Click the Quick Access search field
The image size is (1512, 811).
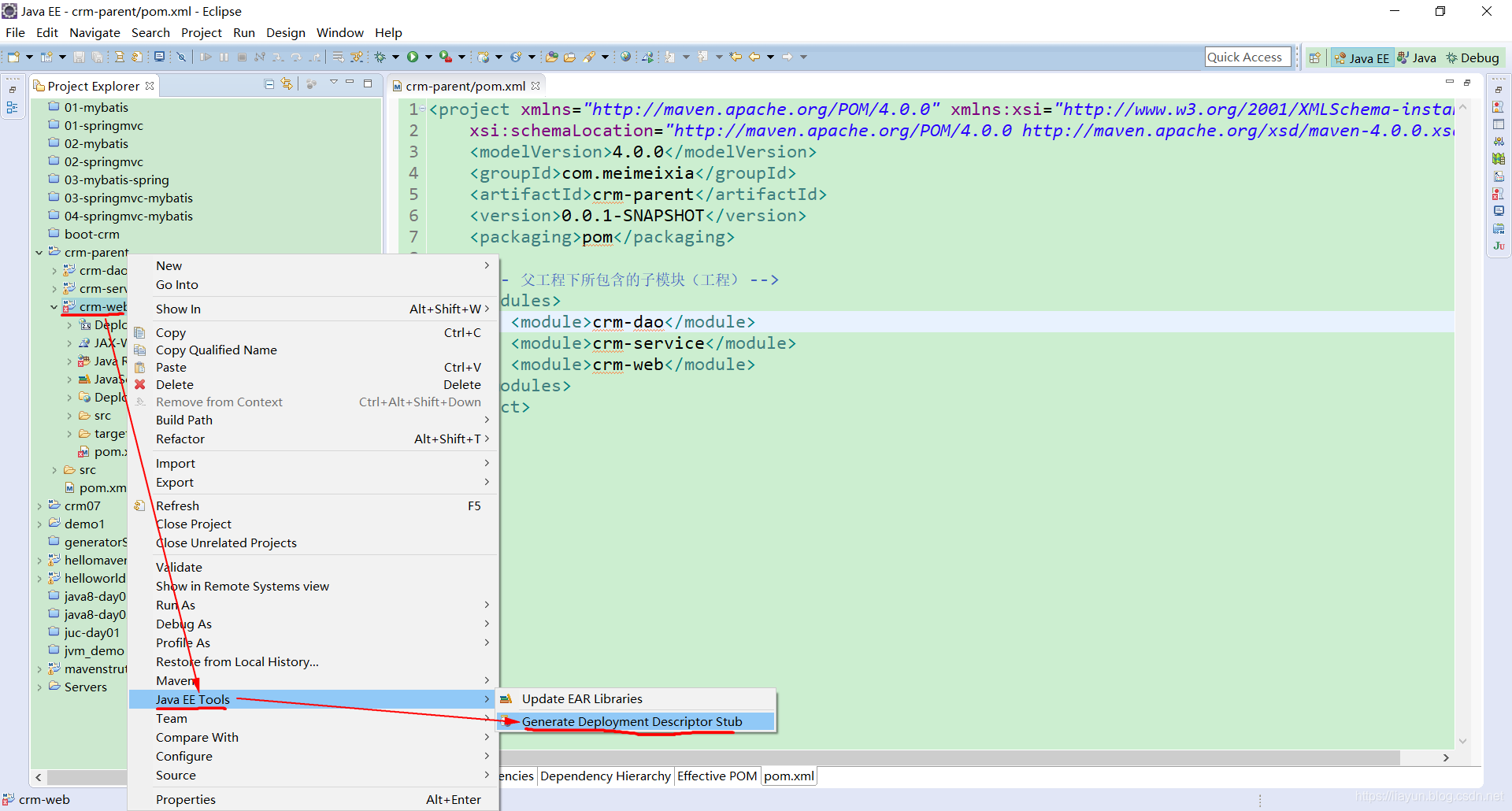1247,57
